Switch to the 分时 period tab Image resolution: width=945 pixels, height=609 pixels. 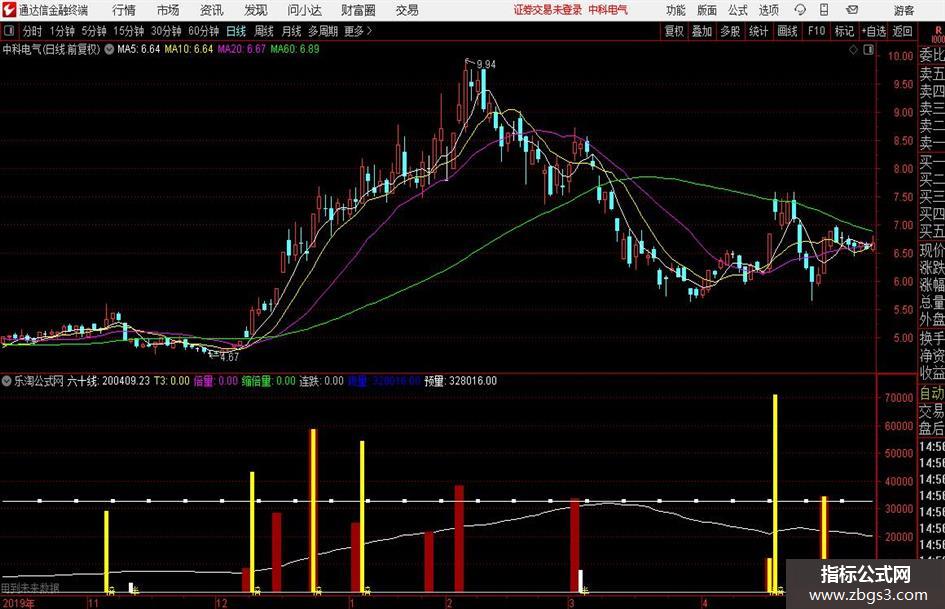(x=32, y=31)
